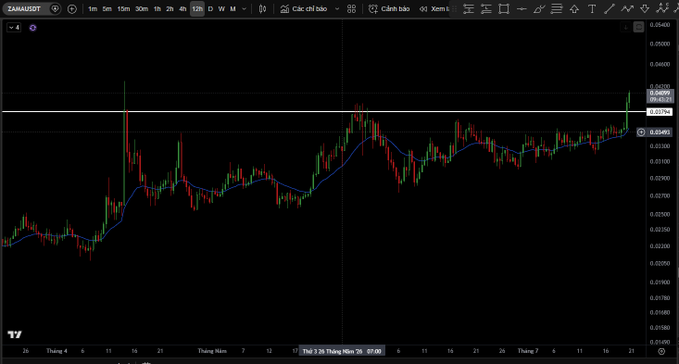This screenshot has height=364, width=679.
Task: Select the Horizontal Line drawing tool
Action: (x=522, y=9)
